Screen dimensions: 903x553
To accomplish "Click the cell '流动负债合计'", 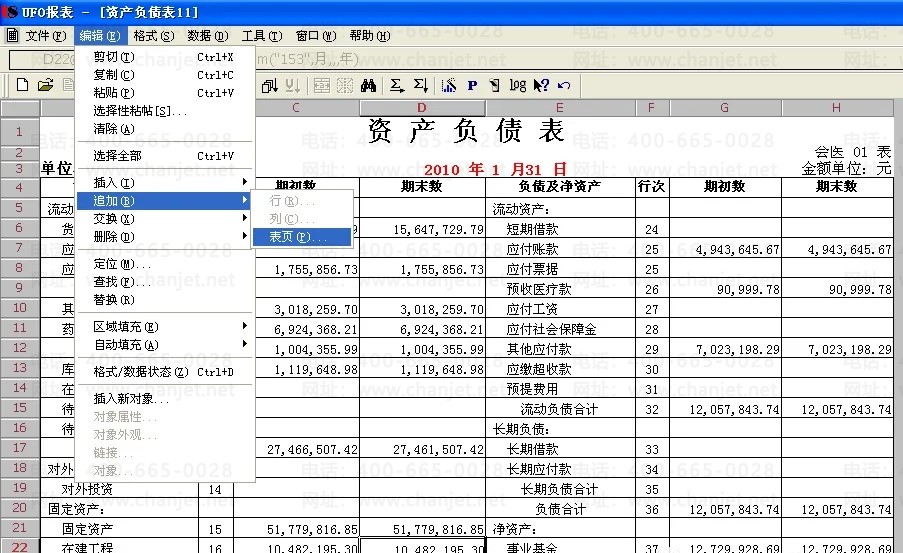I will 559,409.
